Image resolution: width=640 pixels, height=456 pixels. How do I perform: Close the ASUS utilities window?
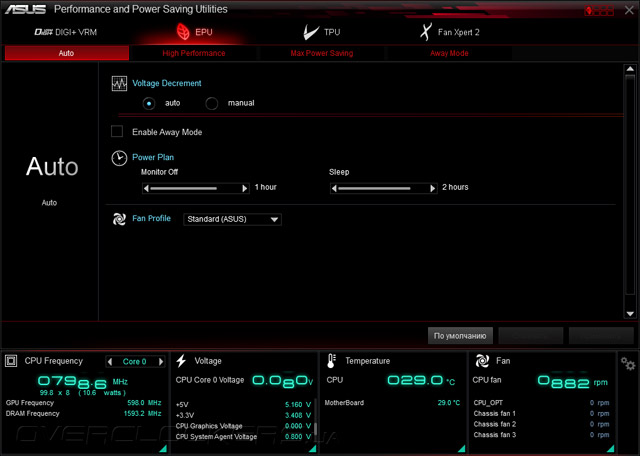629,10
